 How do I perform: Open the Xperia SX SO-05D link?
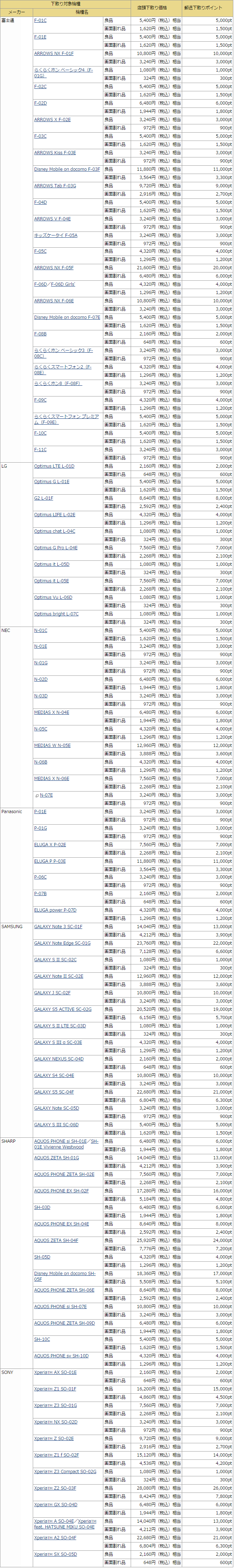(x=55, y=1554)
